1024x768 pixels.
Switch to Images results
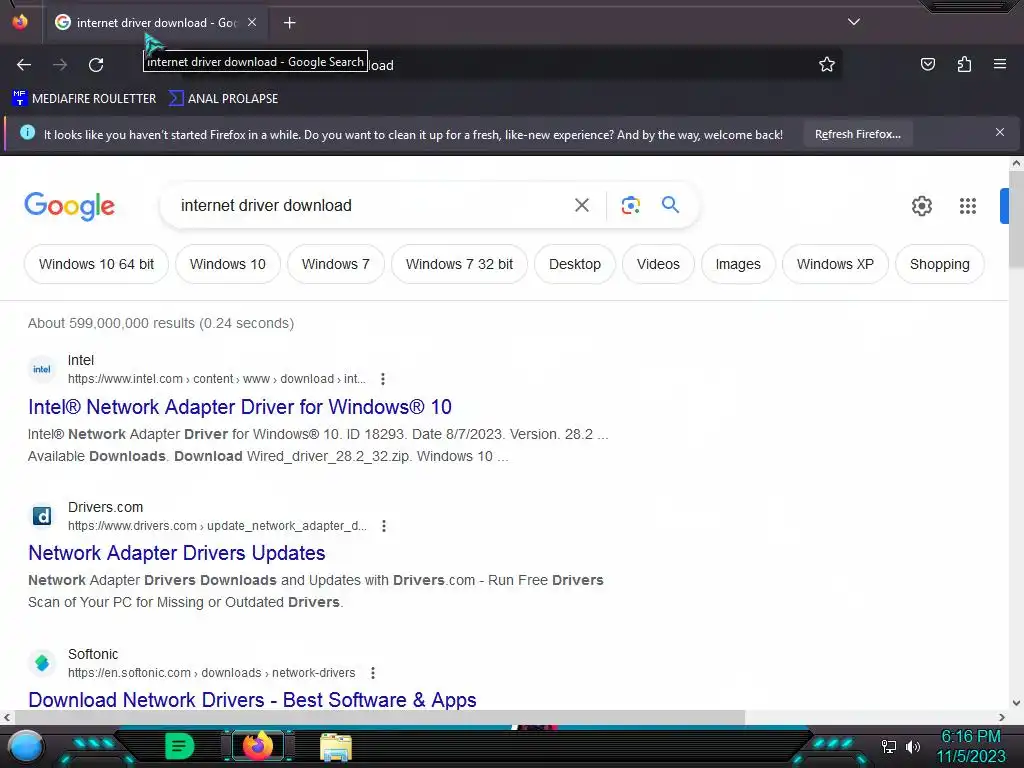(x=738, y=264)
